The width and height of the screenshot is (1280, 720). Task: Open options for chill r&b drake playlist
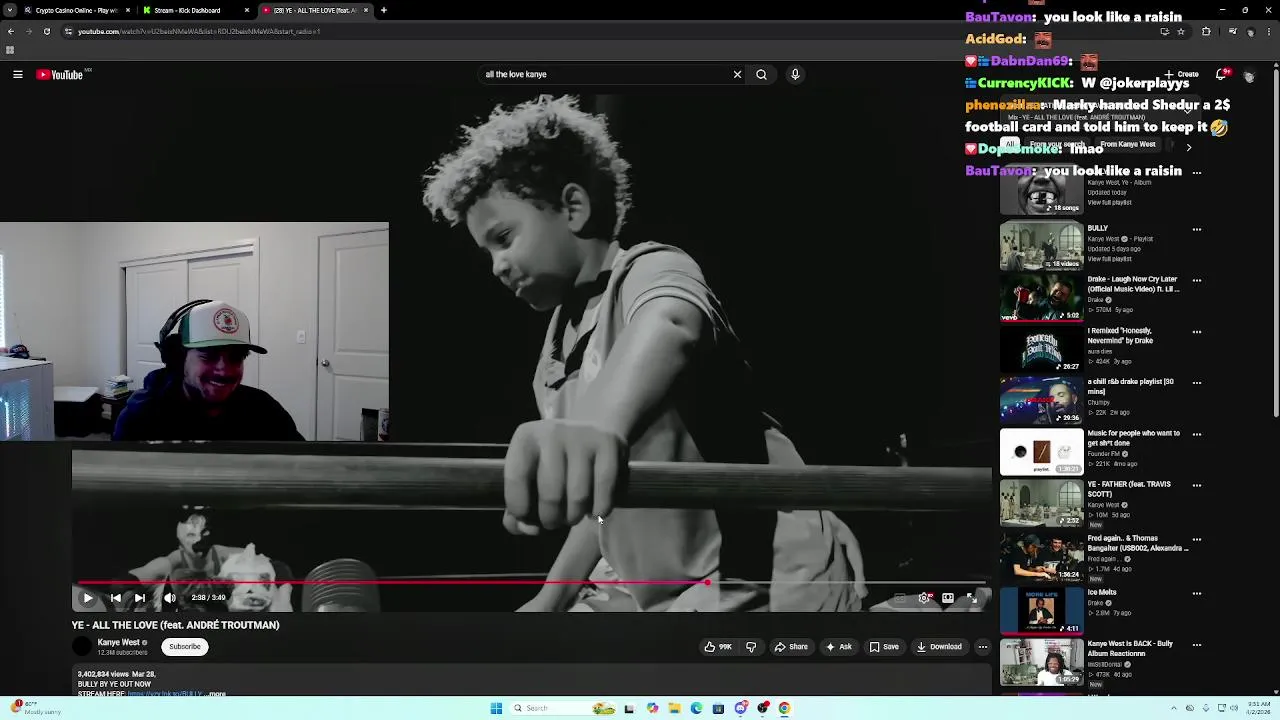click(1197, 383)
